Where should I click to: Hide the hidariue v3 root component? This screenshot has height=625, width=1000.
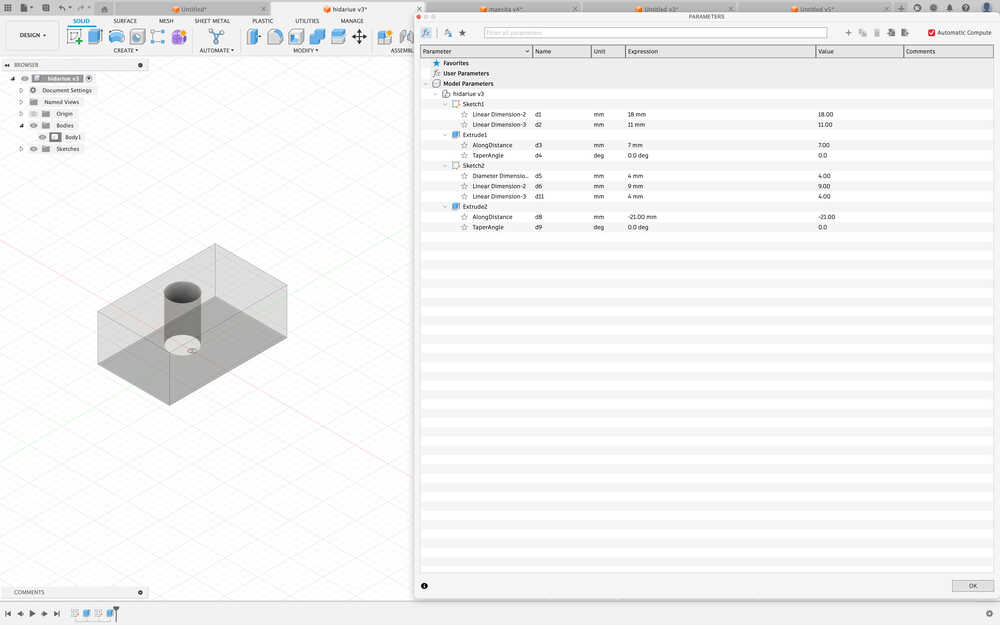(x=25, y=78)
